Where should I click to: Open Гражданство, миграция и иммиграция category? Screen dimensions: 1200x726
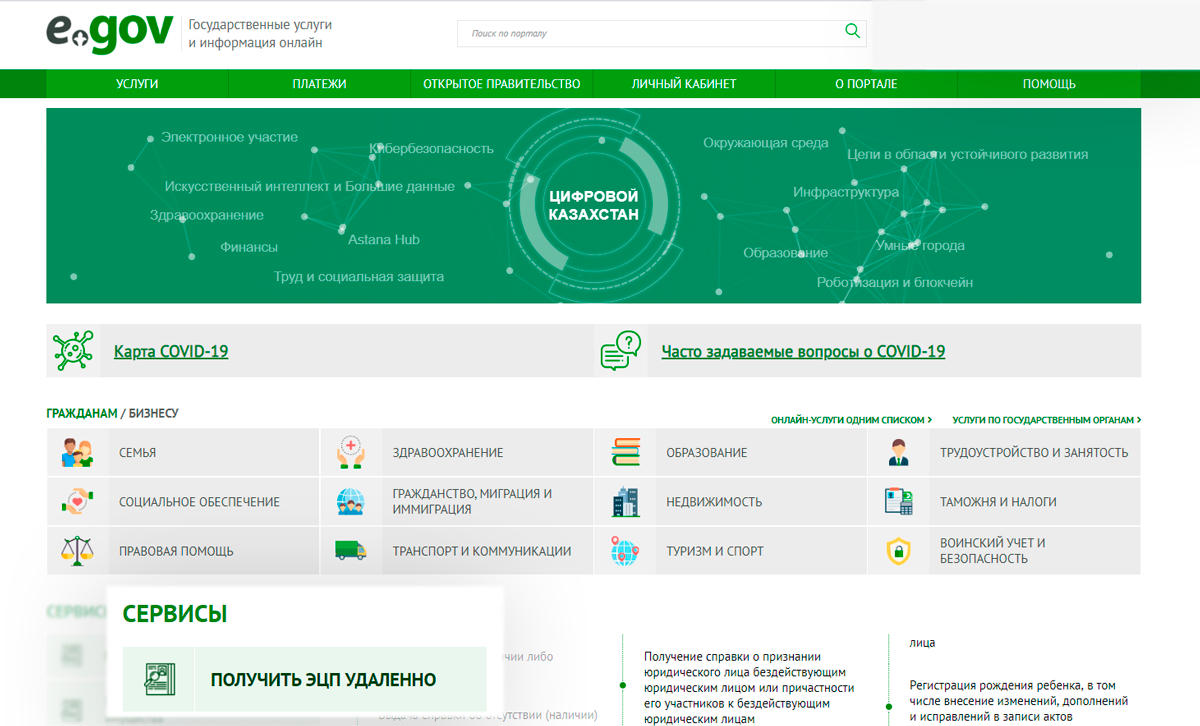(x=457, y=502)
